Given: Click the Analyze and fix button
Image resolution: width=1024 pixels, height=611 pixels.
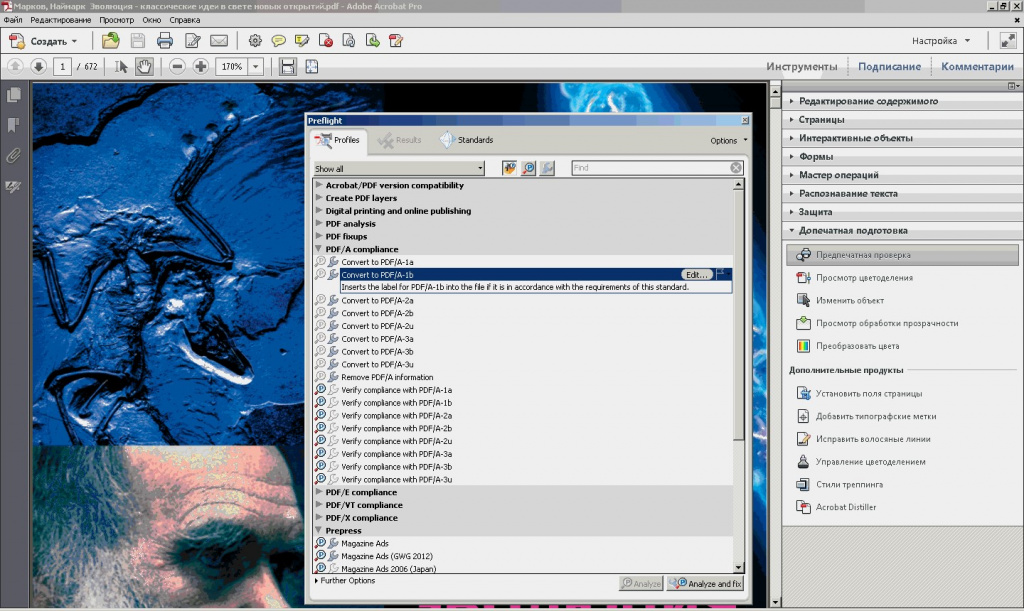Looking at the screenshot, I should click(x=705, y=584).
